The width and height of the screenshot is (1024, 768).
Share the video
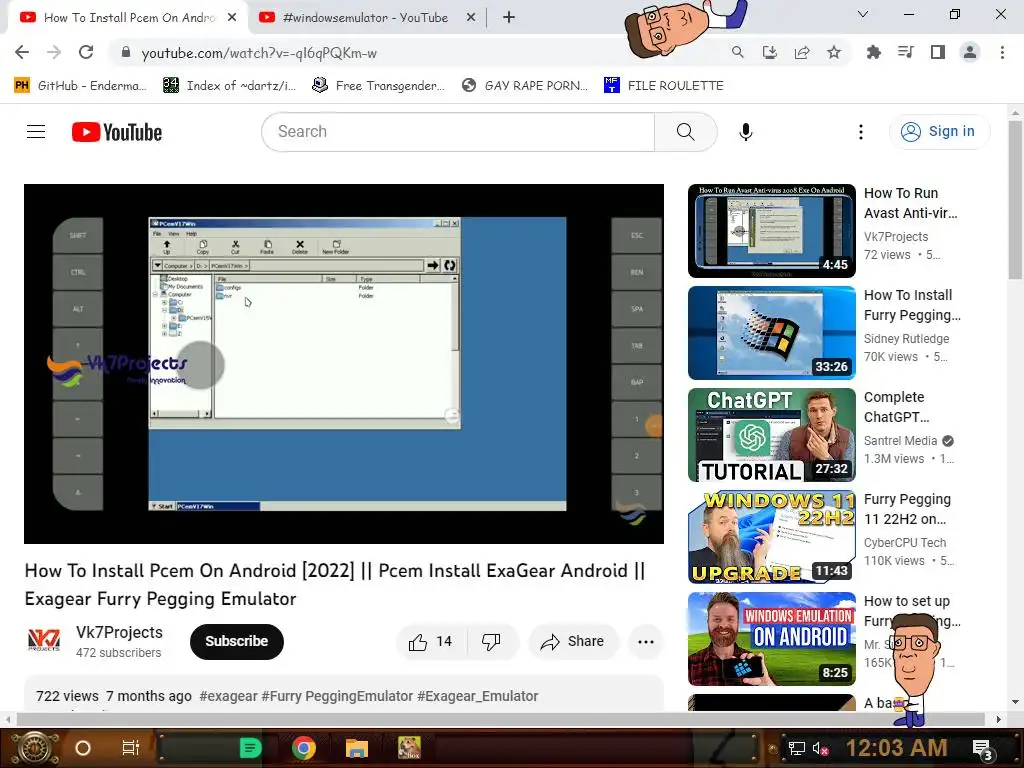pyautogui.click(x=573, y=642)
